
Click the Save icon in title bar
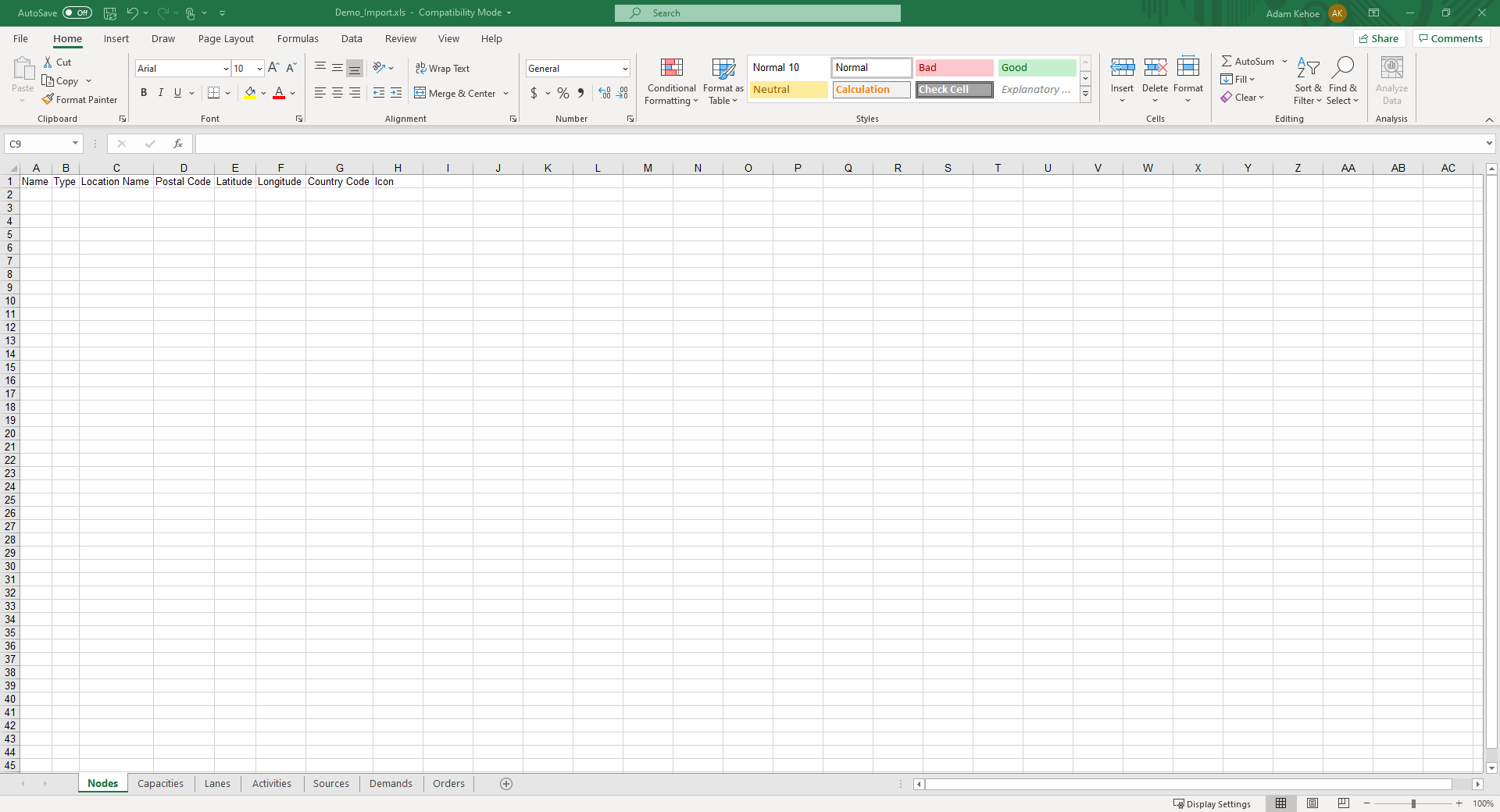110,13
